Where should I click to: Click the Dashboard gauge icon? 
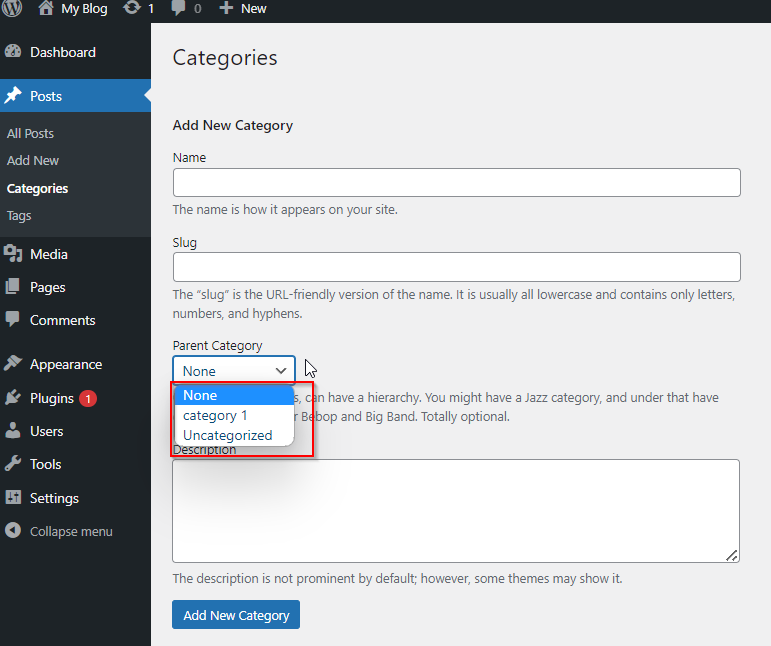coord(13,52)
